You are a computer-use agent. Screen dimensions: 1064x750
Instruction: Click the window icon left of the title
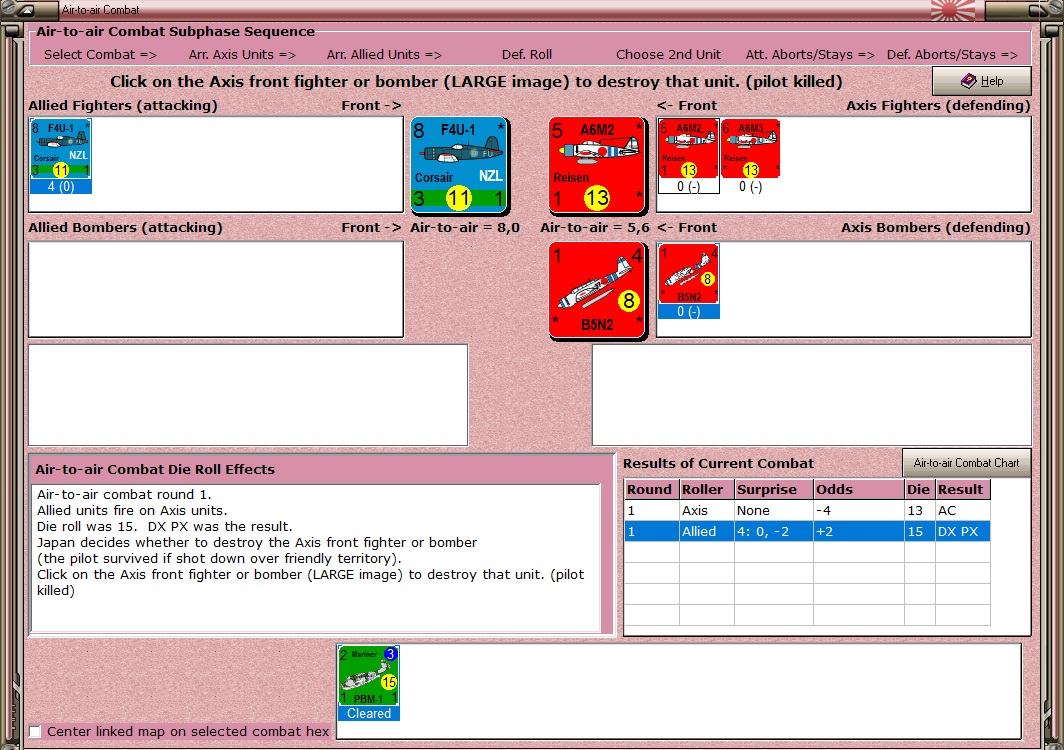[x=26, y=10]
